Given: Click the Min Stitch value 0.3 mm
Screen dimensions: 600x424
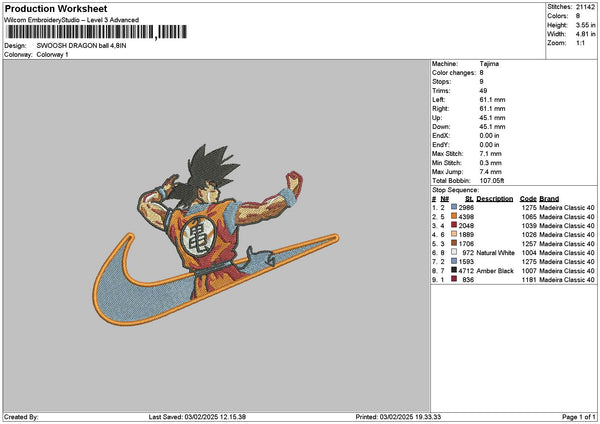Looking at the screenshot, I should coord(491,163).
